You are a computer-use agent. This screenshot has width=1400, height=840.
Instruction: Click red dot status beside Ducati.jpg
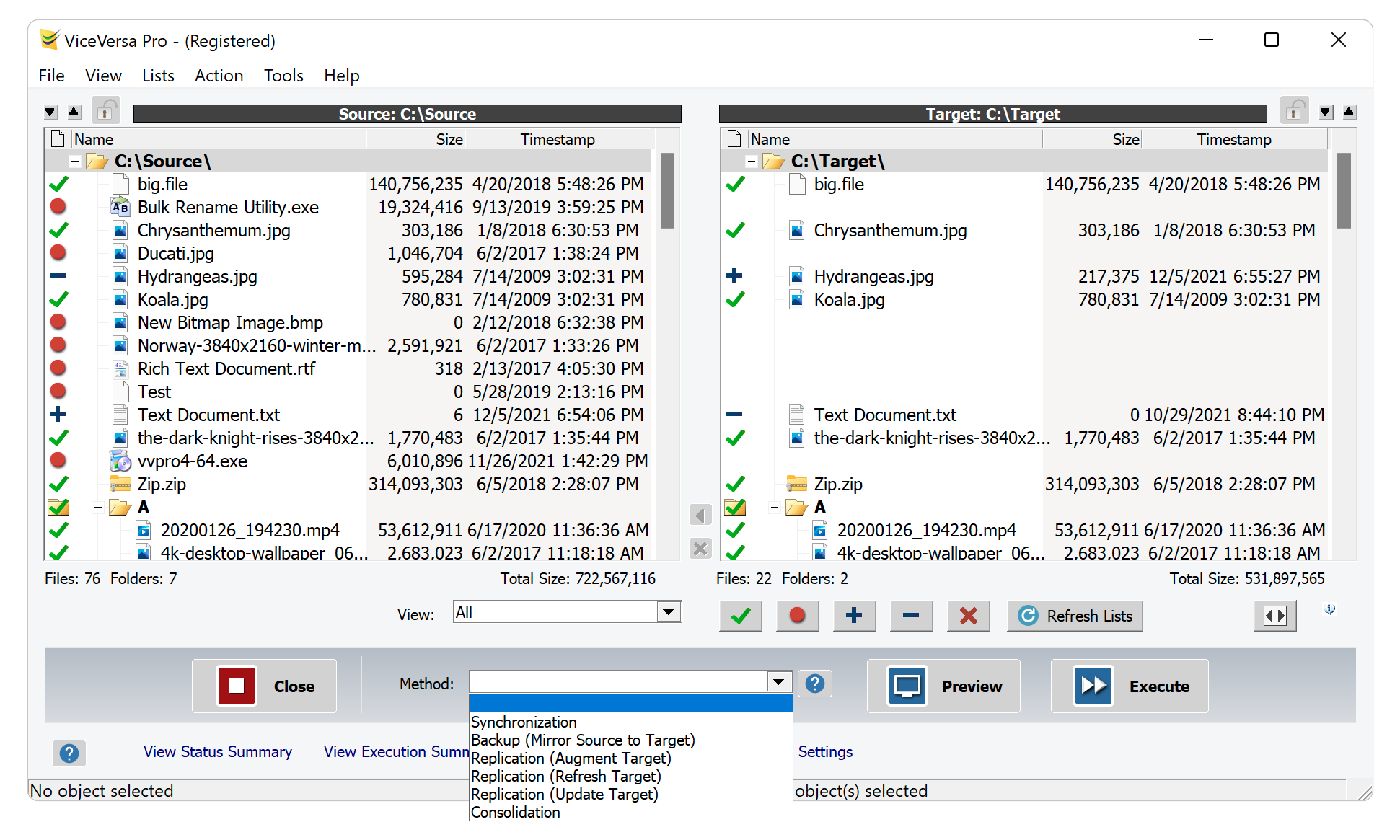click(x=58, y=253)
